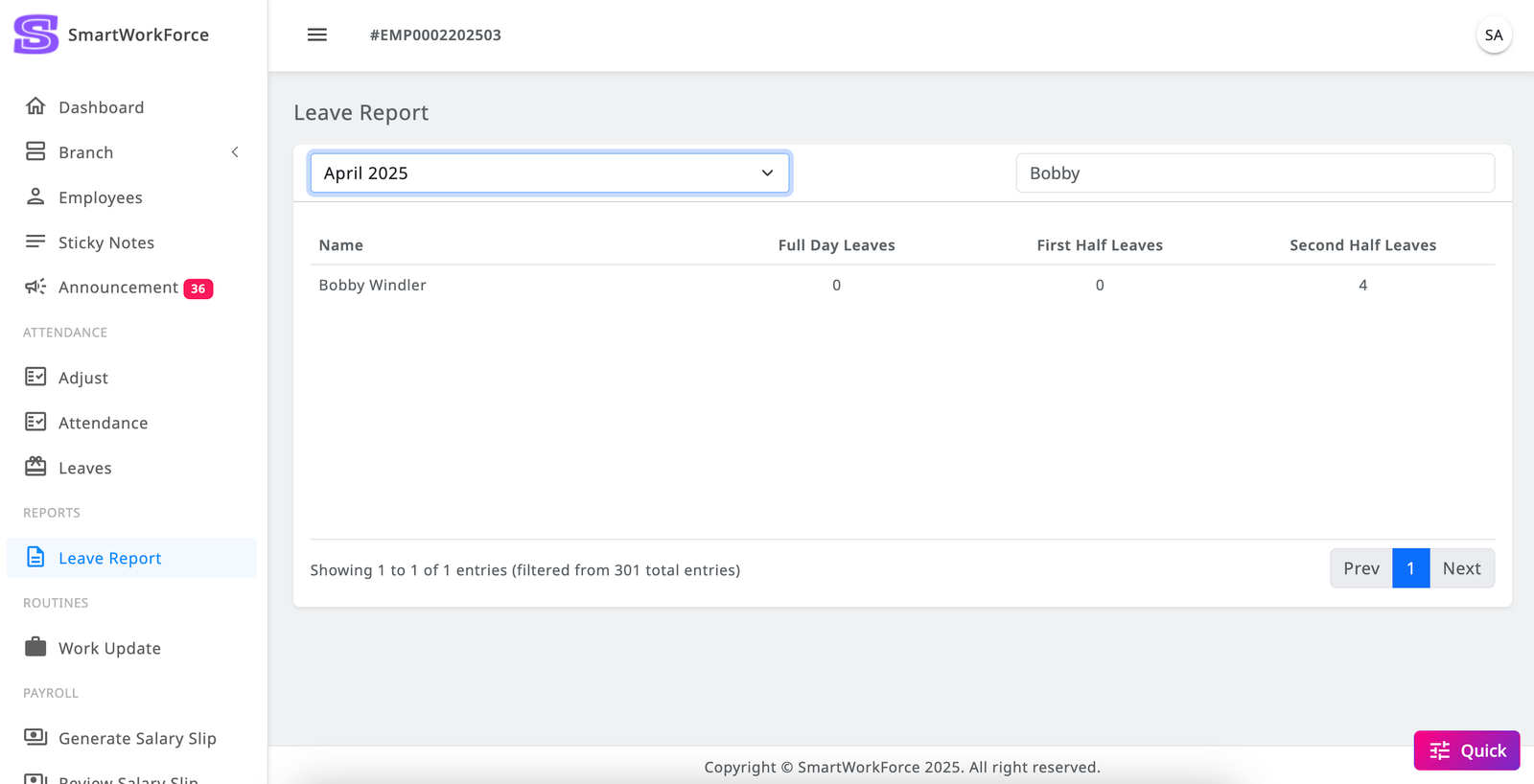Open the Dashboard home icon
The image size is (1534, 784).
pos(35,106)
